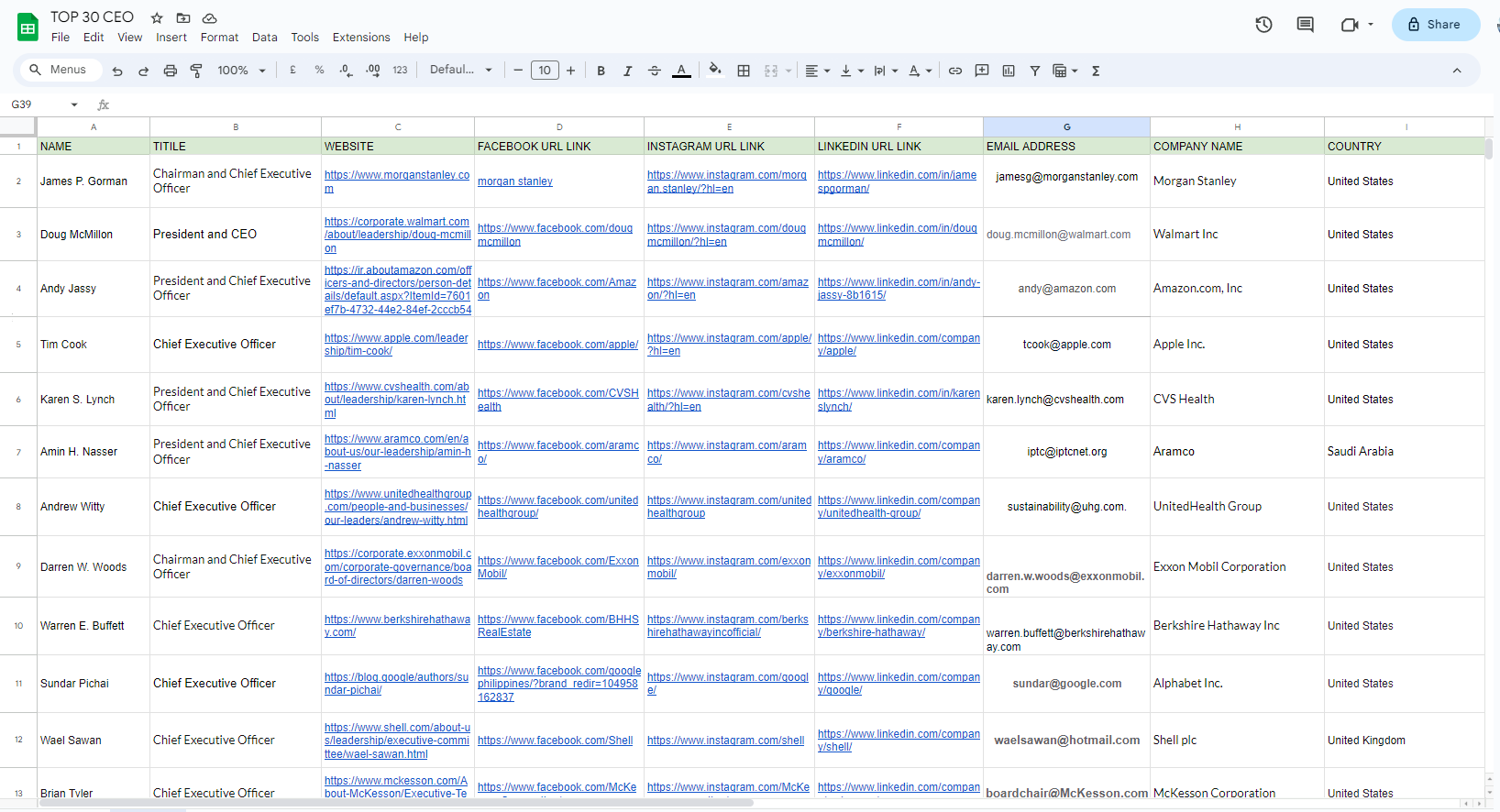Insert a link

point(955,71)
